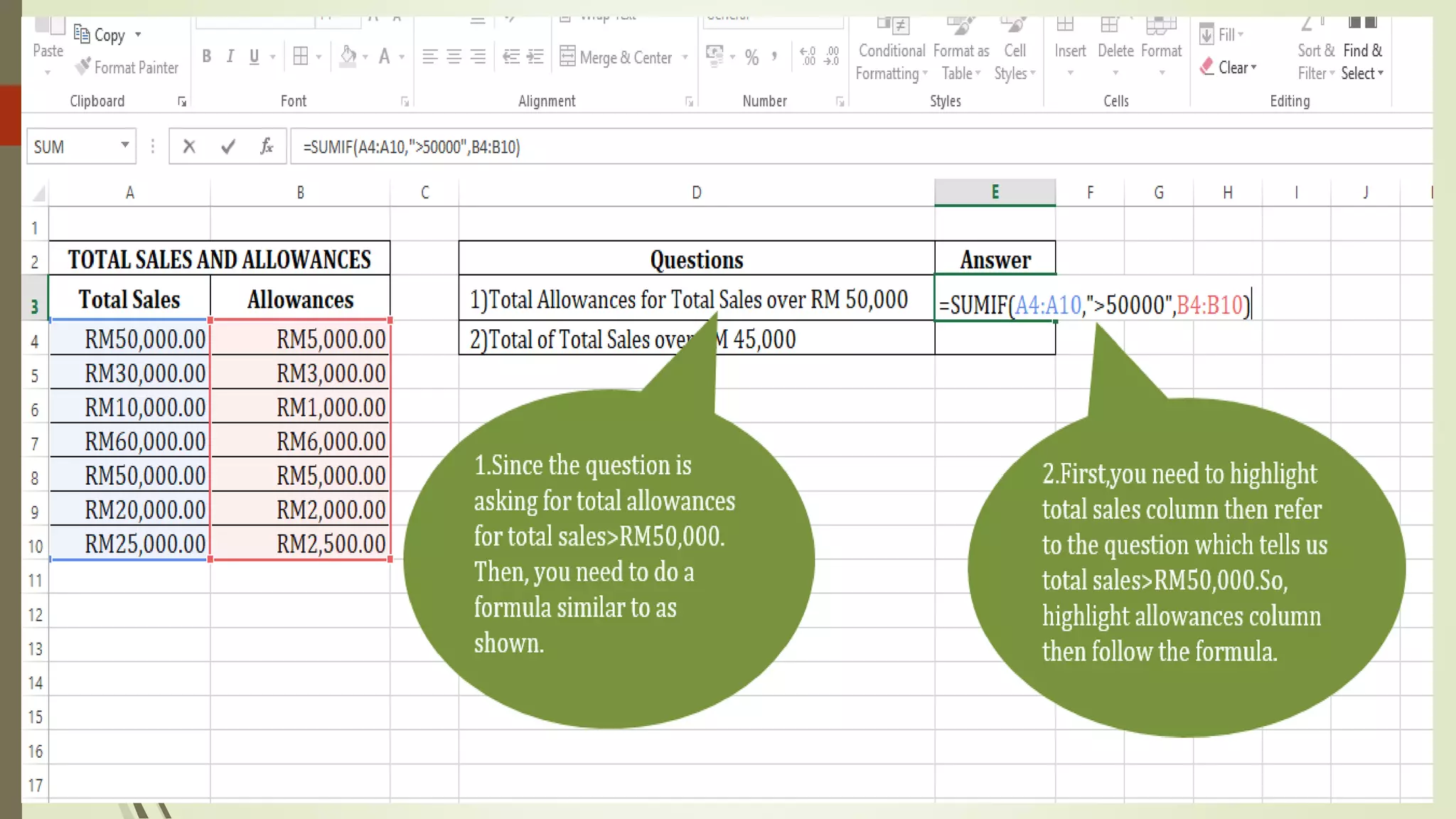Select column D header
Viewport: 1456px width, 819px height.
[697, 193]
